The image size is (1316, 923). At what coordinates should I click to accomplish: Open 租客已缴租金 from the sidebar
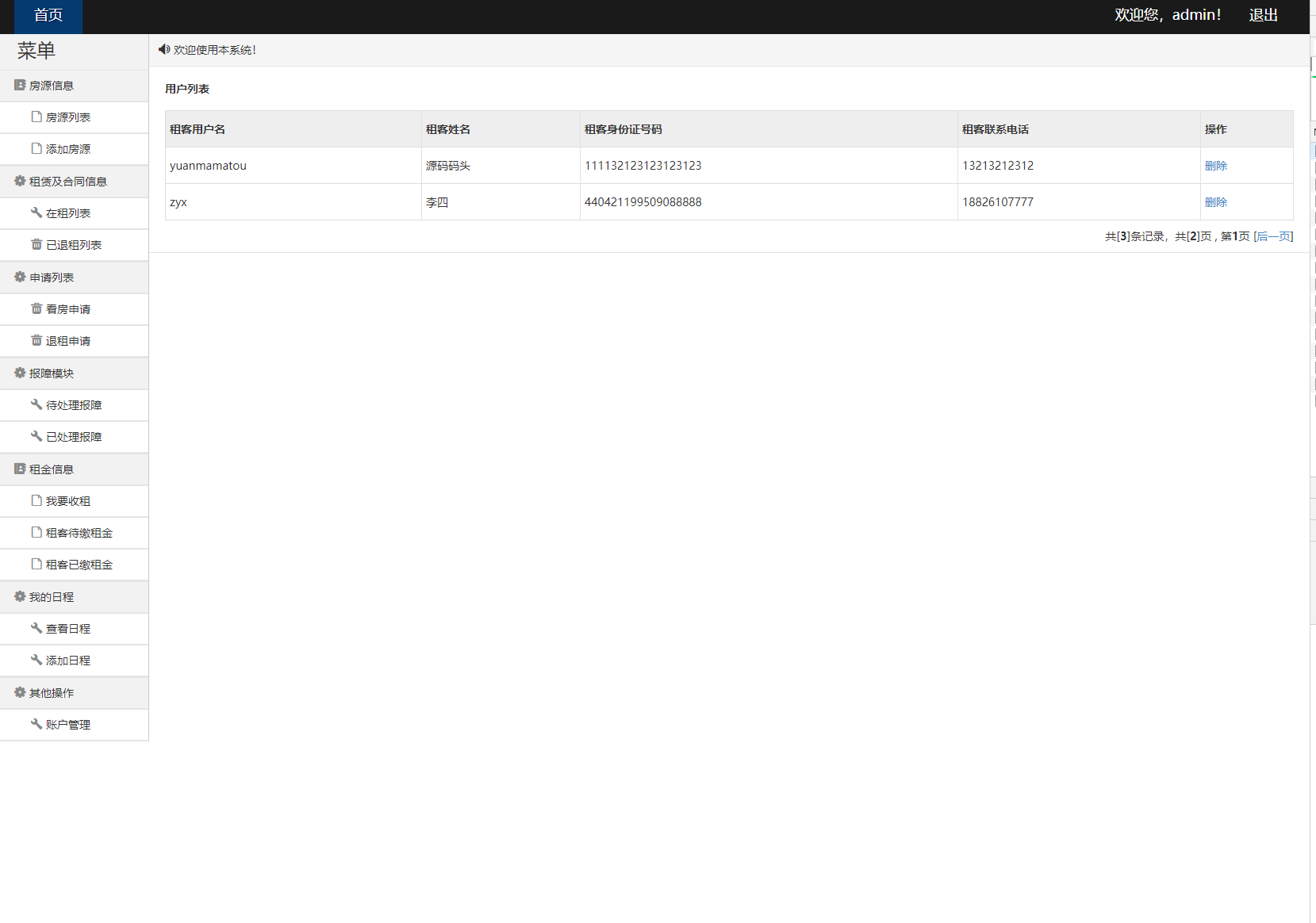(74, 565)
